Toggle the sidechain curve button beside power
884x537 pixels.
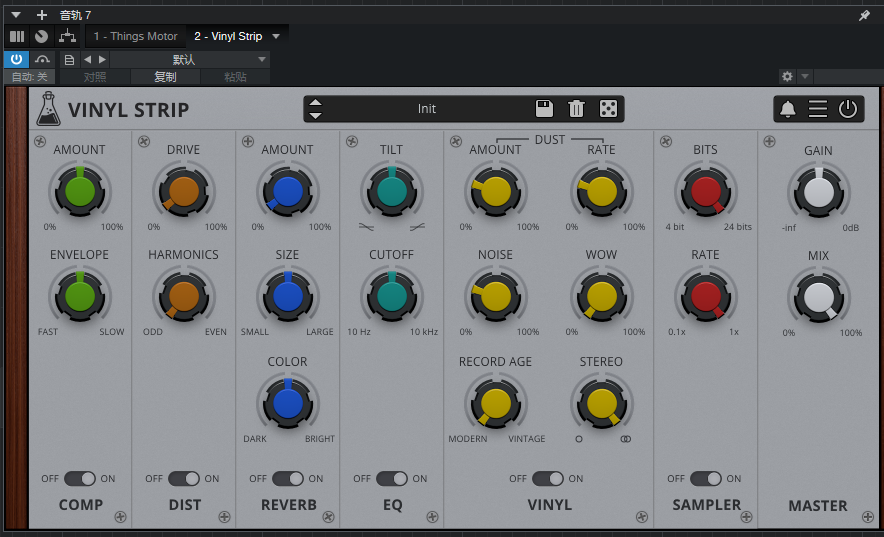point(42,59)
